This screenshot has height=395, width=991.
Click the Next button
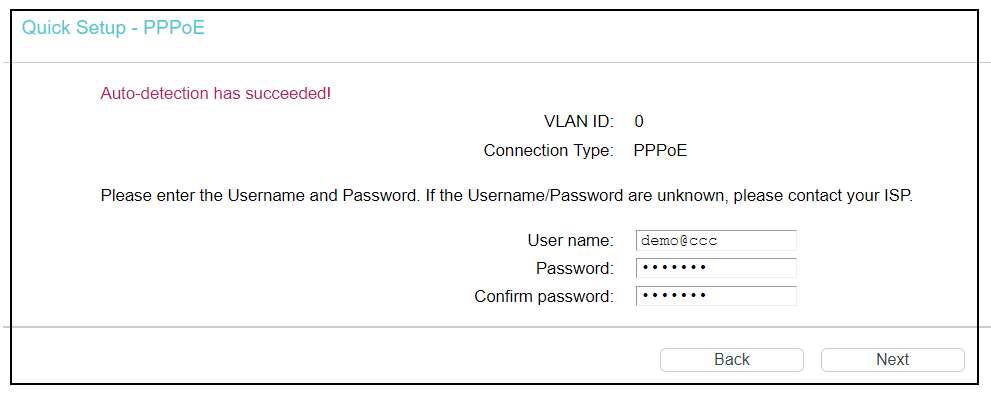pos(892,360)
